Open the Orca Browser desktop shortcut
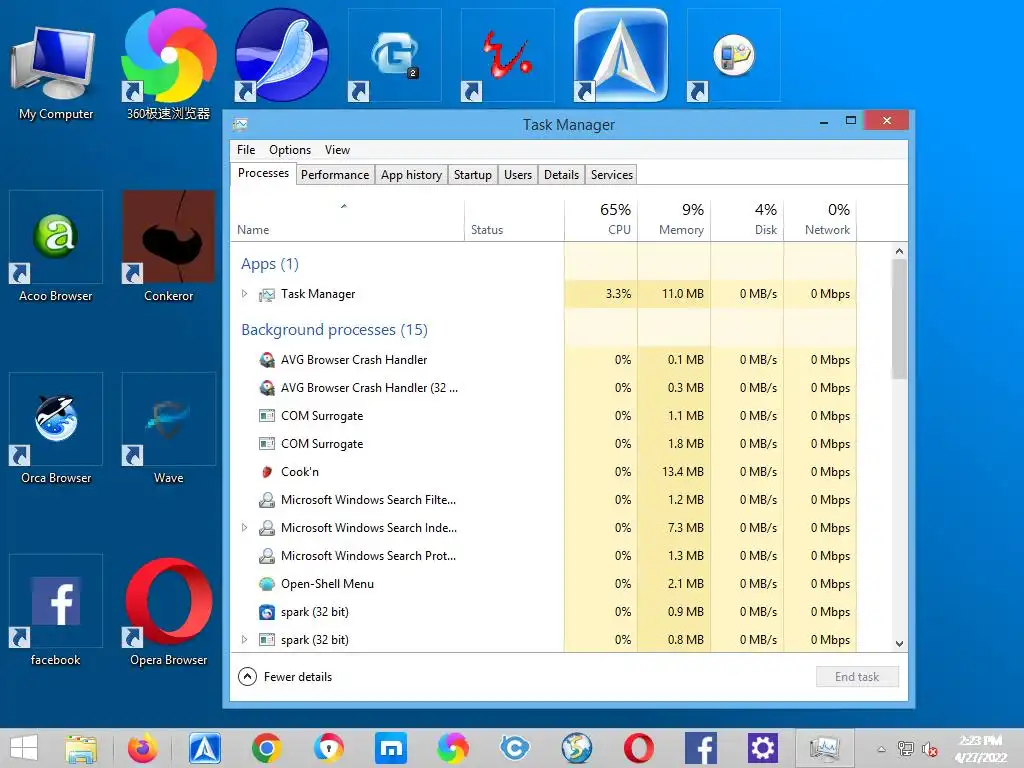This screenshot has width=1024, height=768. coord(56,429)
